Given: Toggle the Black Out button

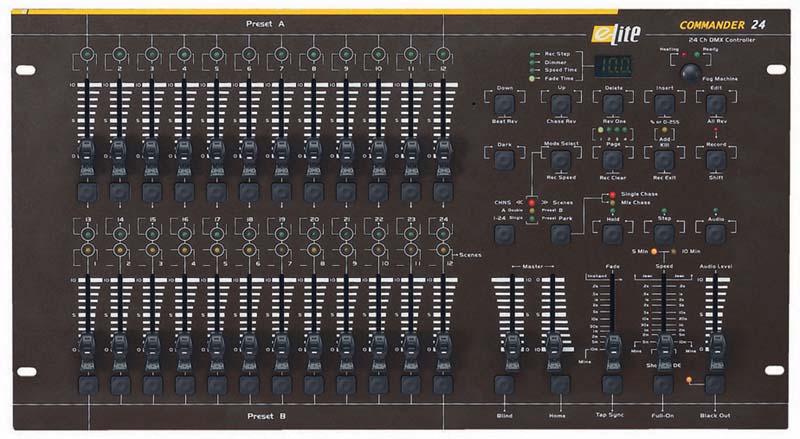Looking at the screenshot, I should tap(715, 385).
